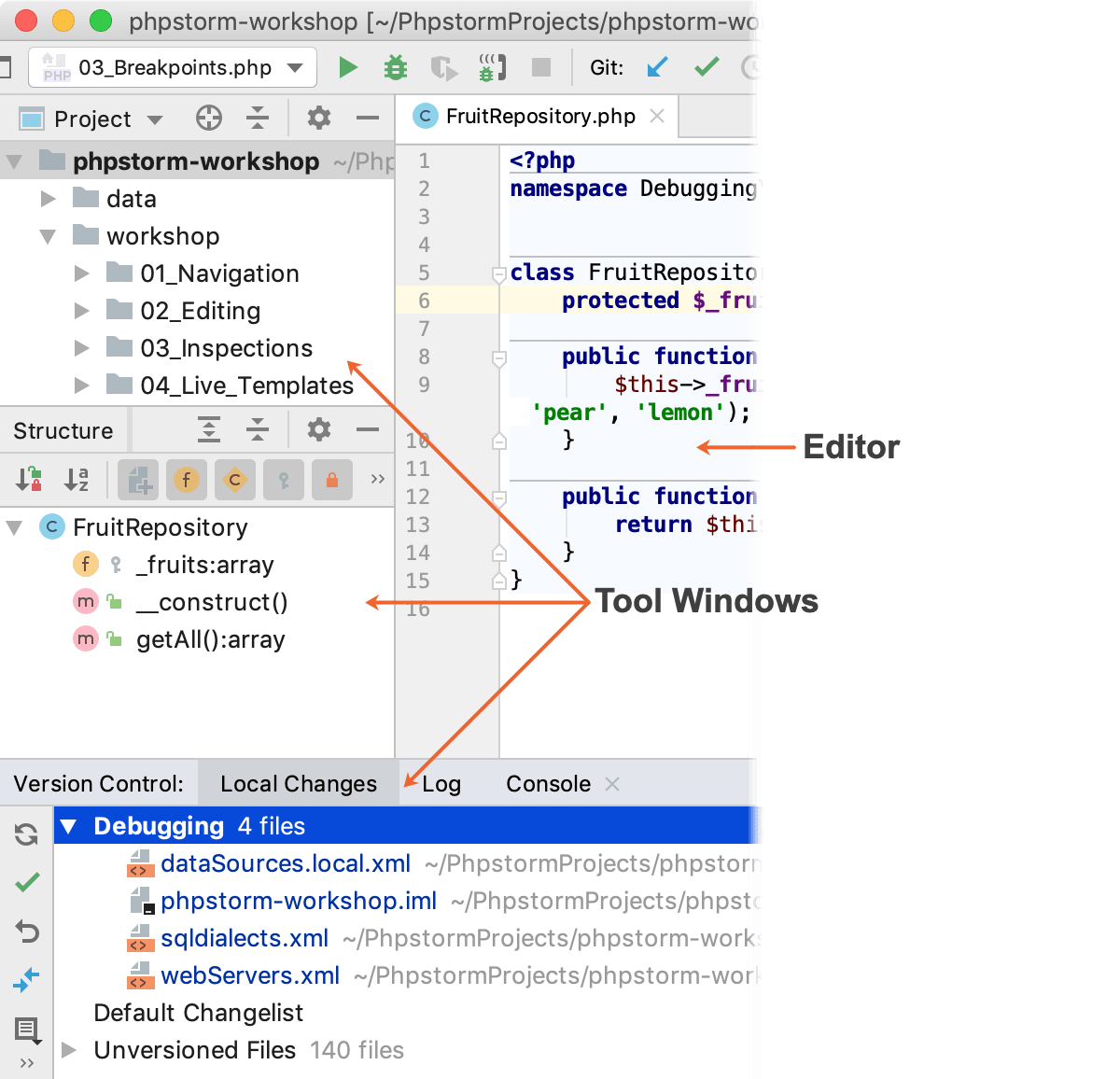Select webServers.xml in changes
Image resolution: width=1120 pixels, height=1079 pixels.
(x=249, y=975)
